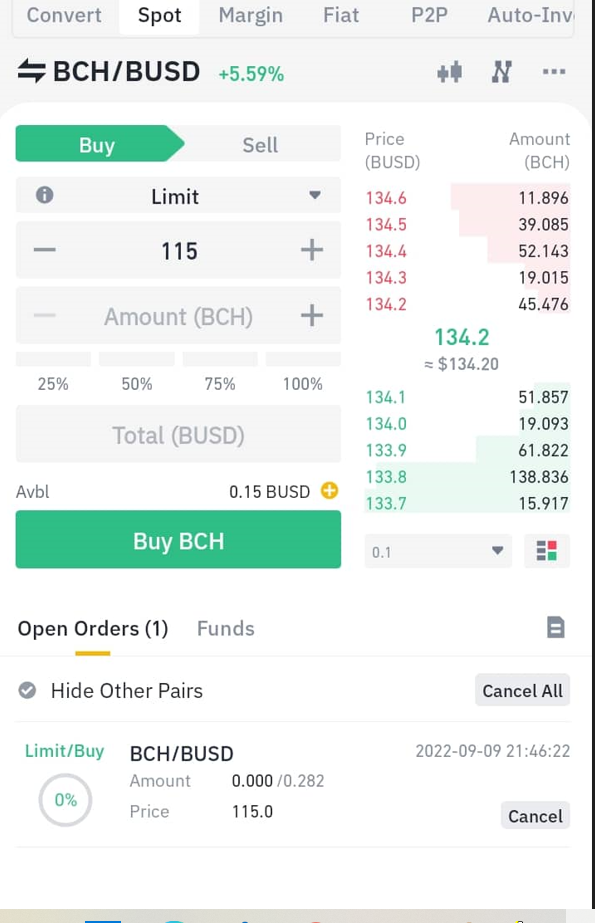Tap the yellow add funds plus icon

pyautogui.click(x=330, y=490)
